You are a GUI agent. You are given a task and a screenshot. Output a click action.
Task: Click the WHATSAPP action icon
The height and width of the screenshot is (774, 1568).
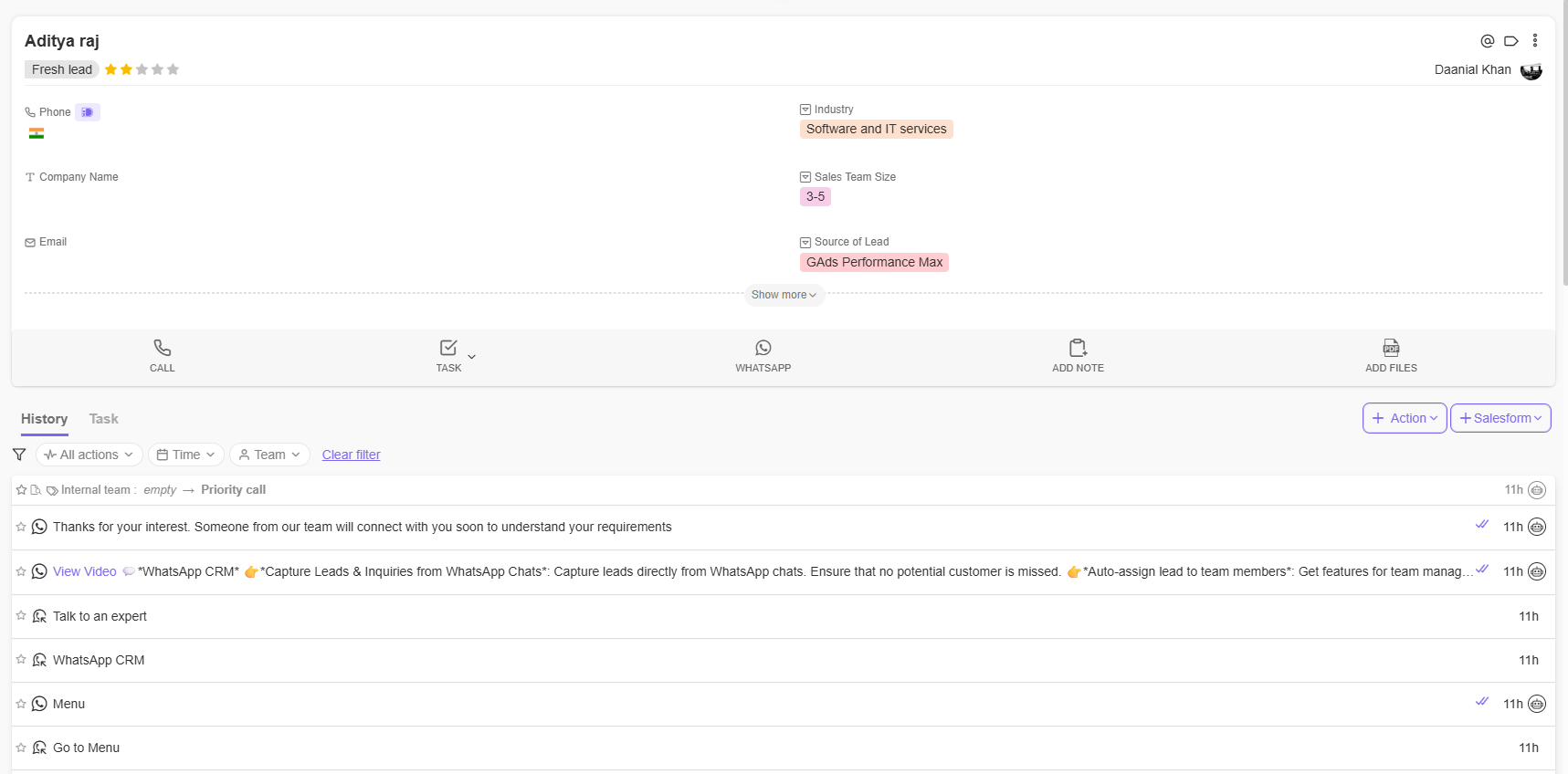point(763,348)
